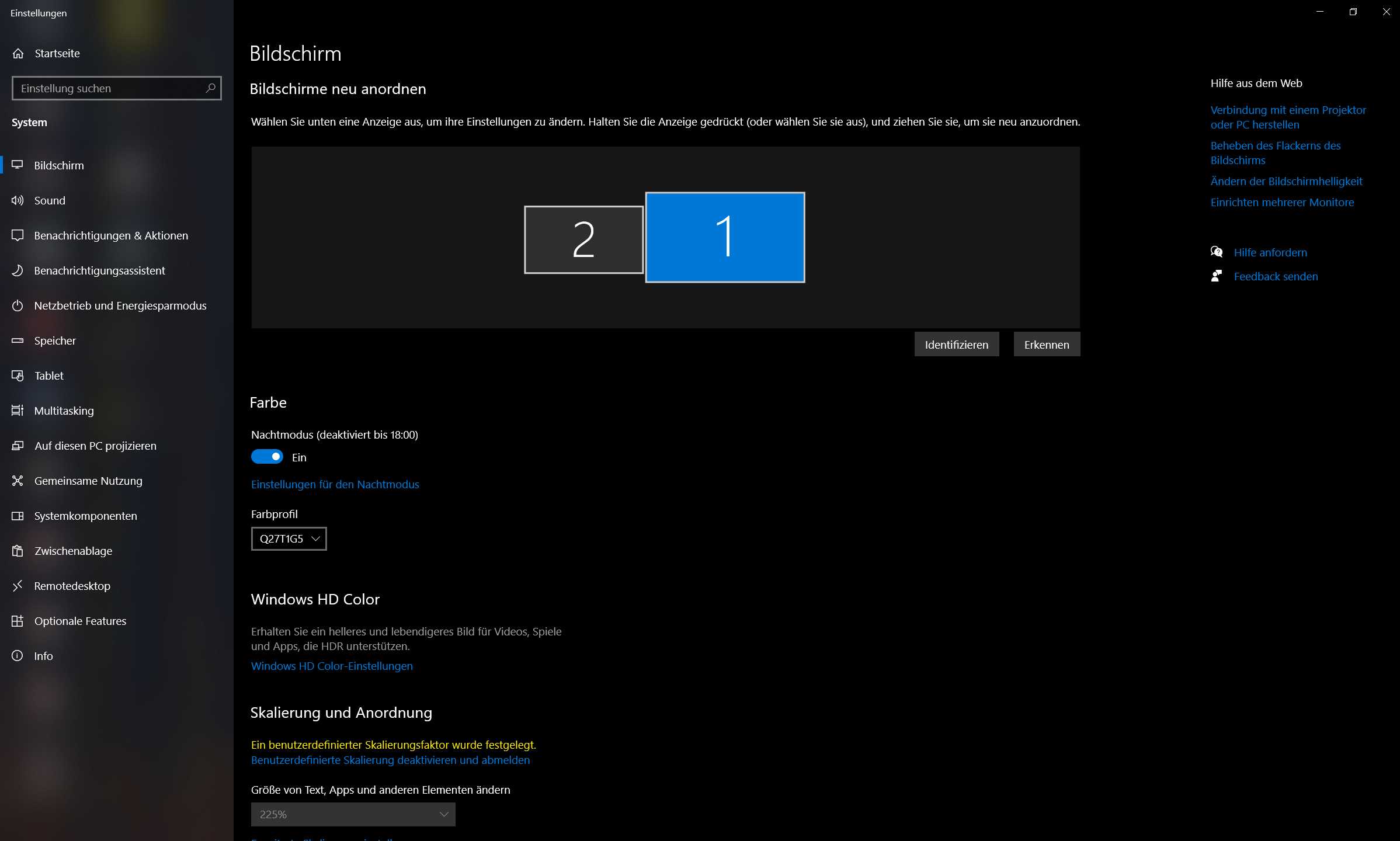
Task: Select monitor 1 in the display arrangement
Action: (x=724, y=237)
